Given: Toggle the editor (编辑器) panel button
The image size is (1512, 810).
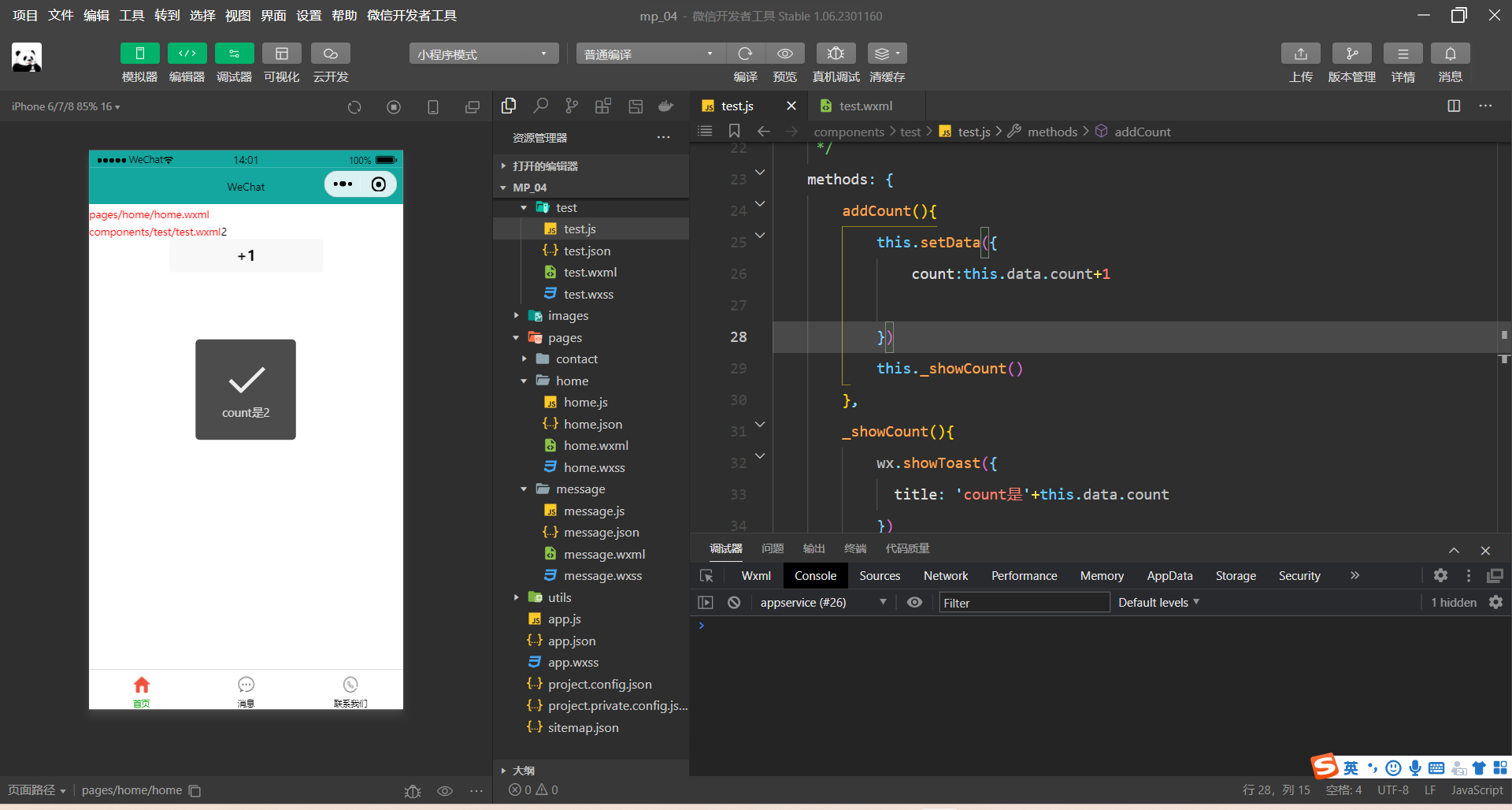Looking at the screenshot, I should [187, 54].
